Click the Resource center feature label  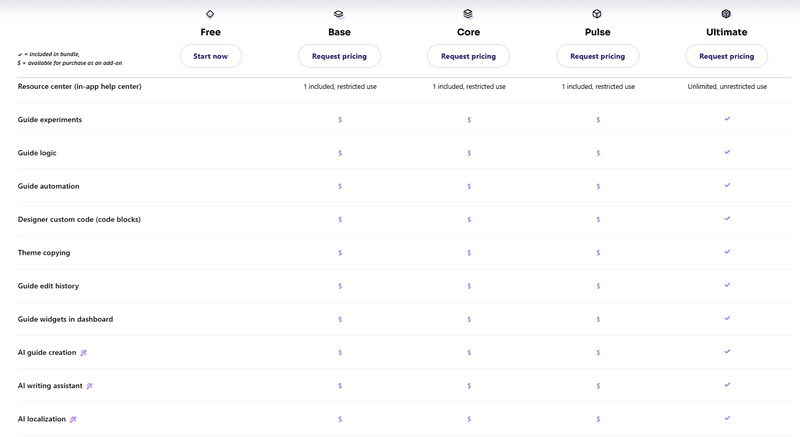(79, 87)
